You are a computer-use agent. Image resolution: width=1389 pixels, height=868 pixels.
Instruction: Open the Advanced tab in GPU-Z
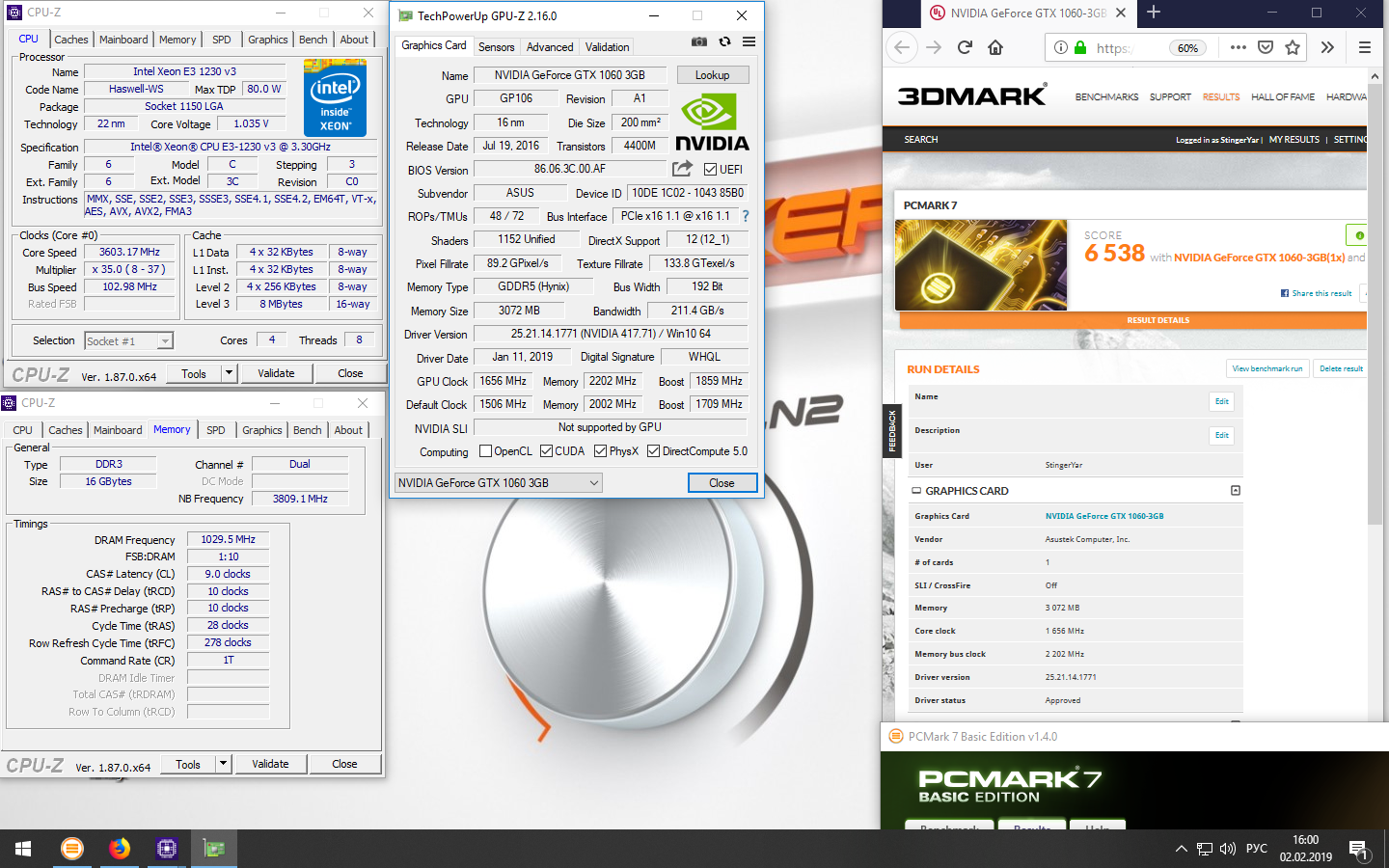(550, 46)
